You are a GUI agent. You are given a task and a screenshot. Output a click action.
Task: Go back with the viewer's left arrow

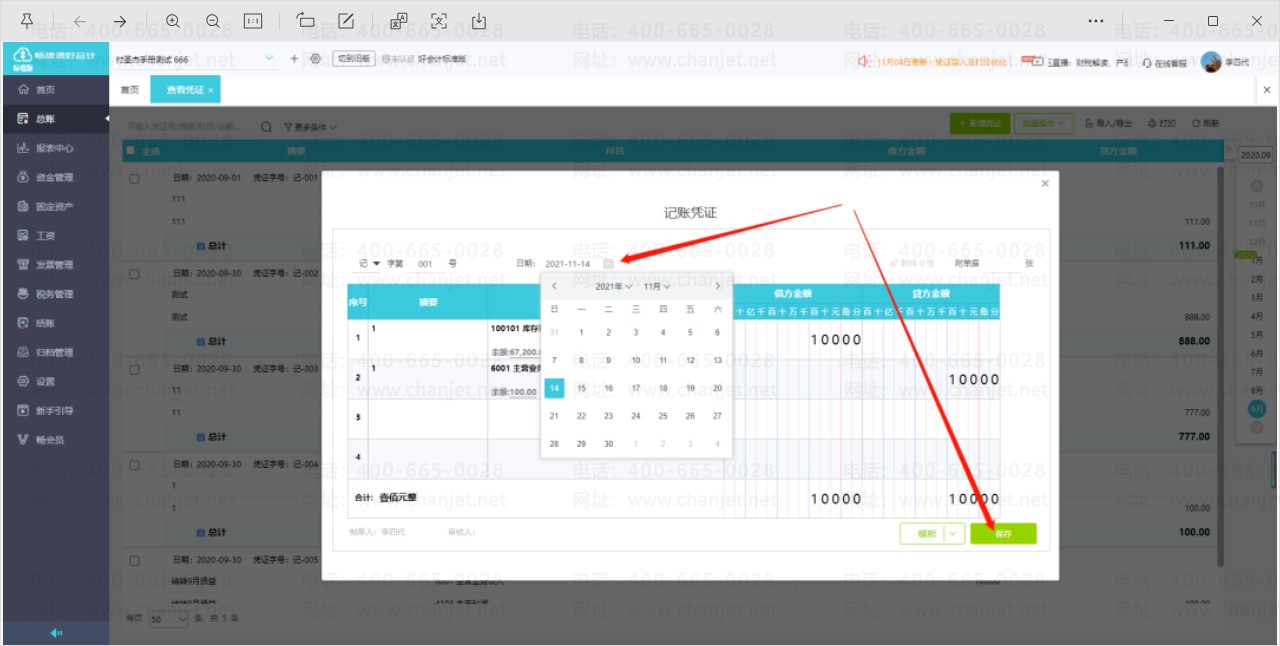pos(81,20)
